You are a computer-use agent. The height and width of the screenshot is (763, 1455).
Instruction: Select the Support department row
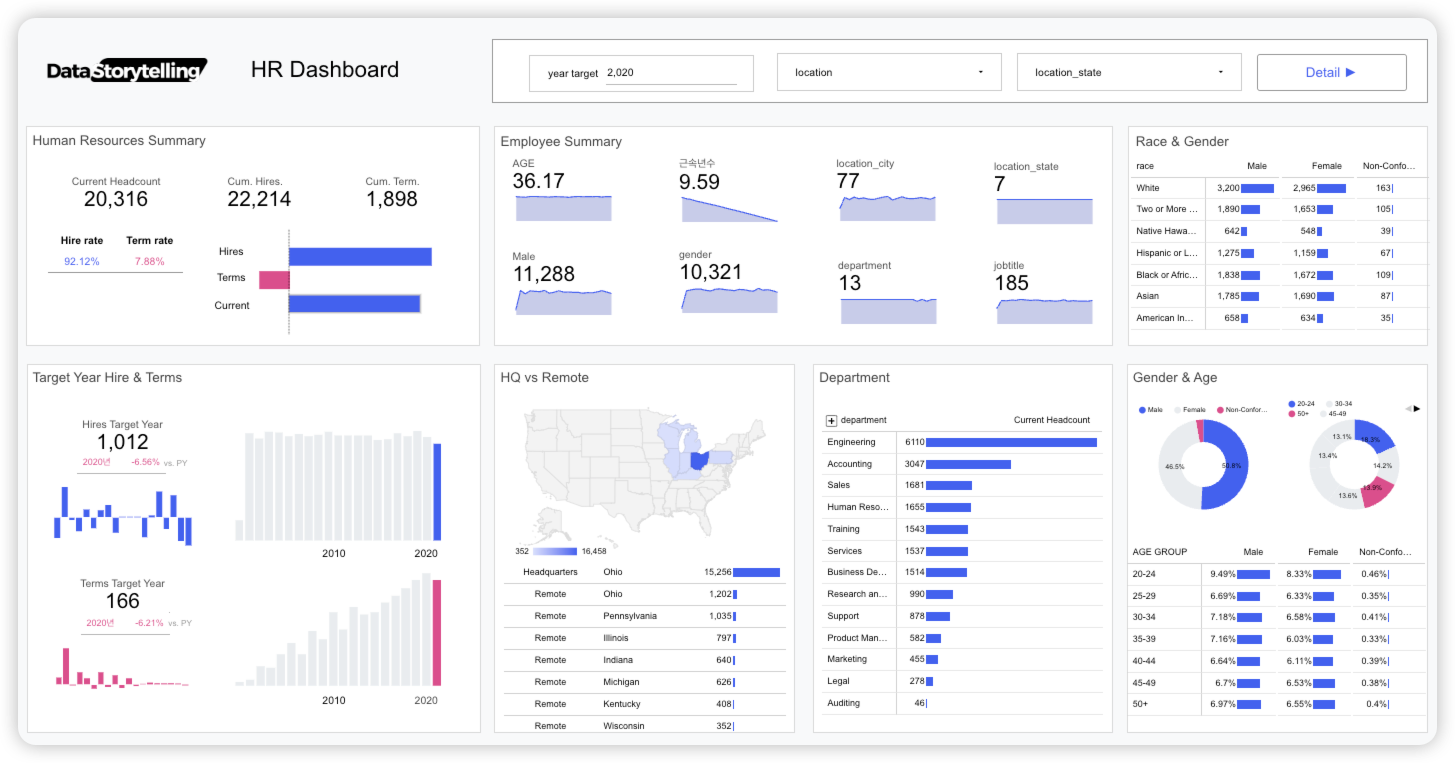[x=962, y=616]
